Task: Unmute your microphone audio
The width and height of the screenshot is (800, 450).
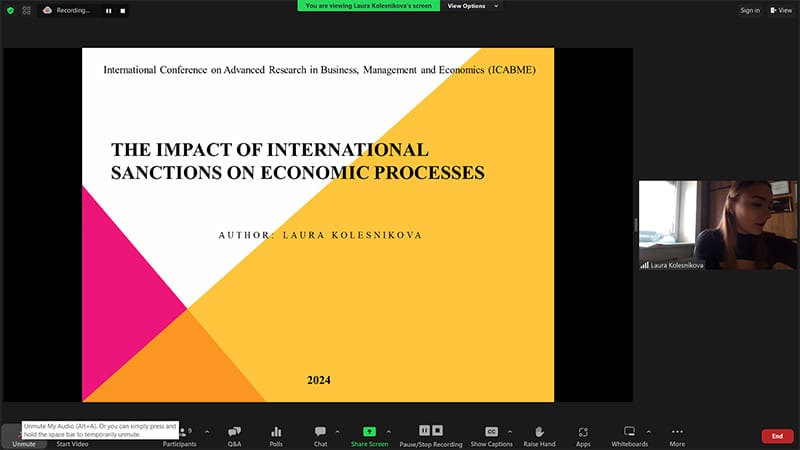Action: click(x=22, y=436)
